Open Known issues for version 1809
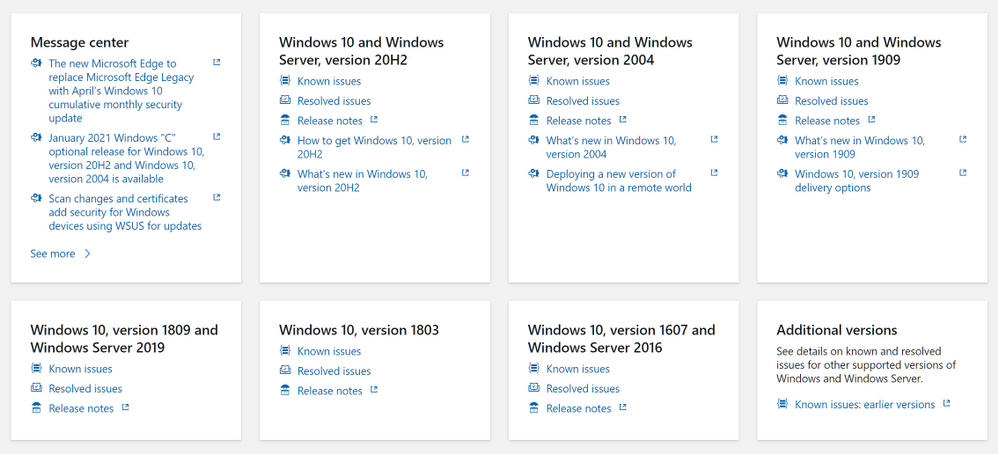This screenshot has width=998, height=454. click(x=81, y=369)
